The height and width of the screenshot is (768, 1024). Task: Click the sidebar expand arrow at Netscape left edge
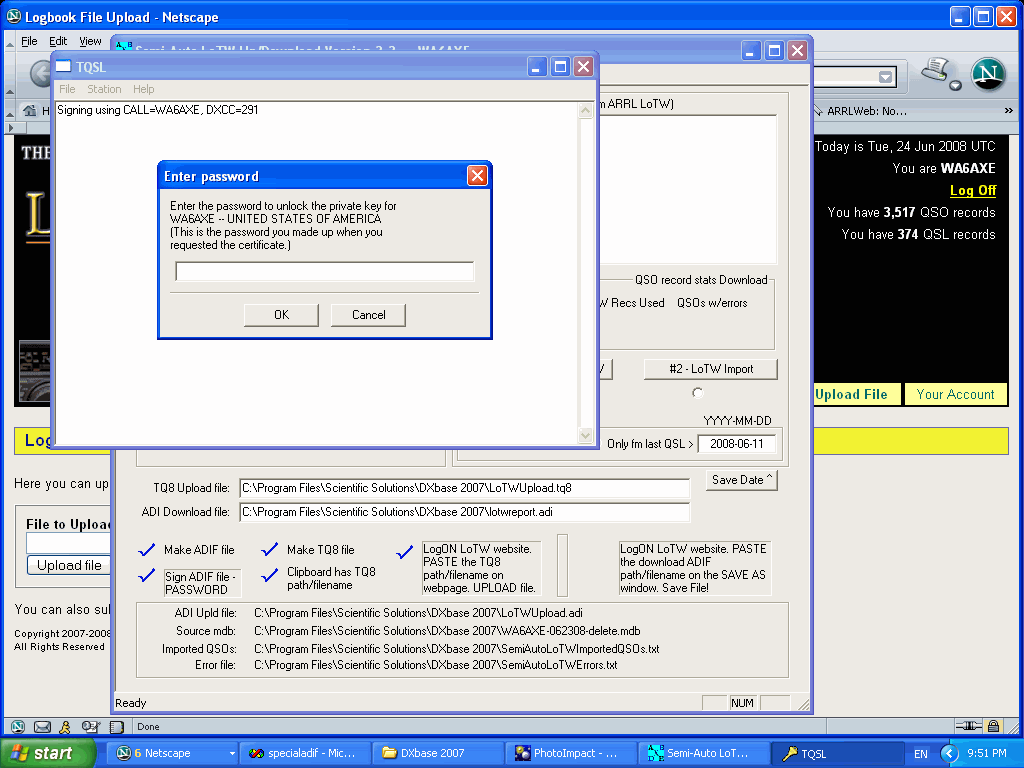[10, 128]
